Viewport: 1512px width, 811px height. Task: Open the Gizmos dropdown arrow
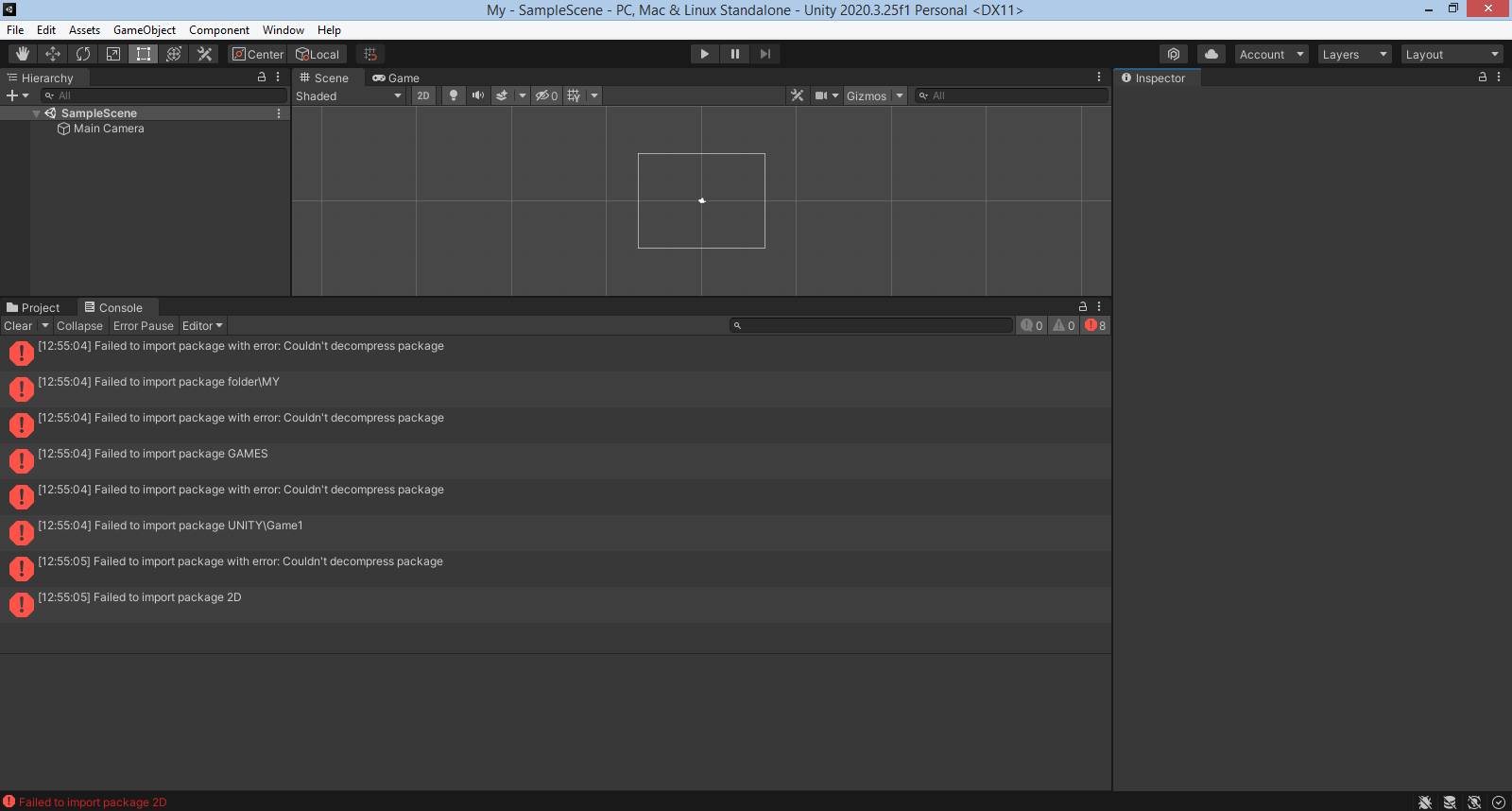click(x=900, y=95)
